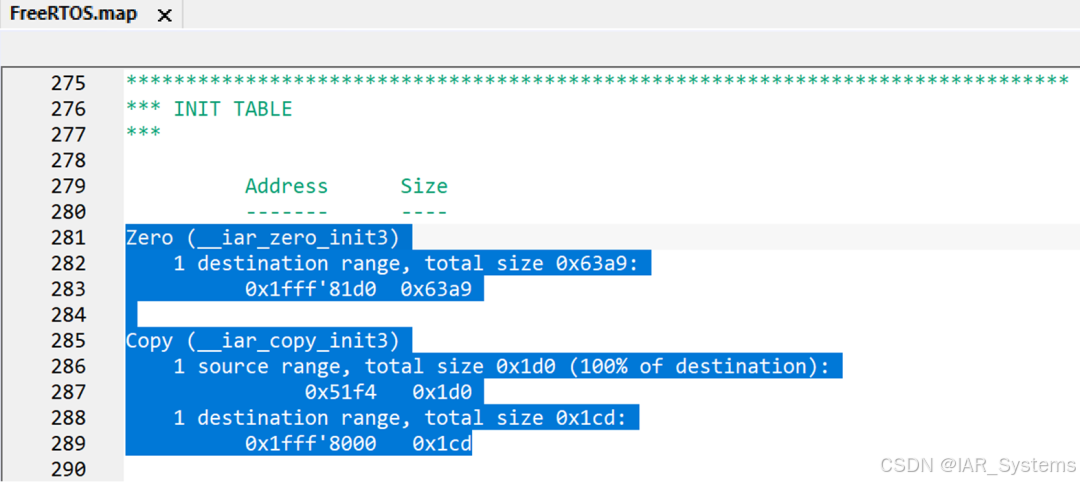Click line number 281 in the gutter

(69, 238)
